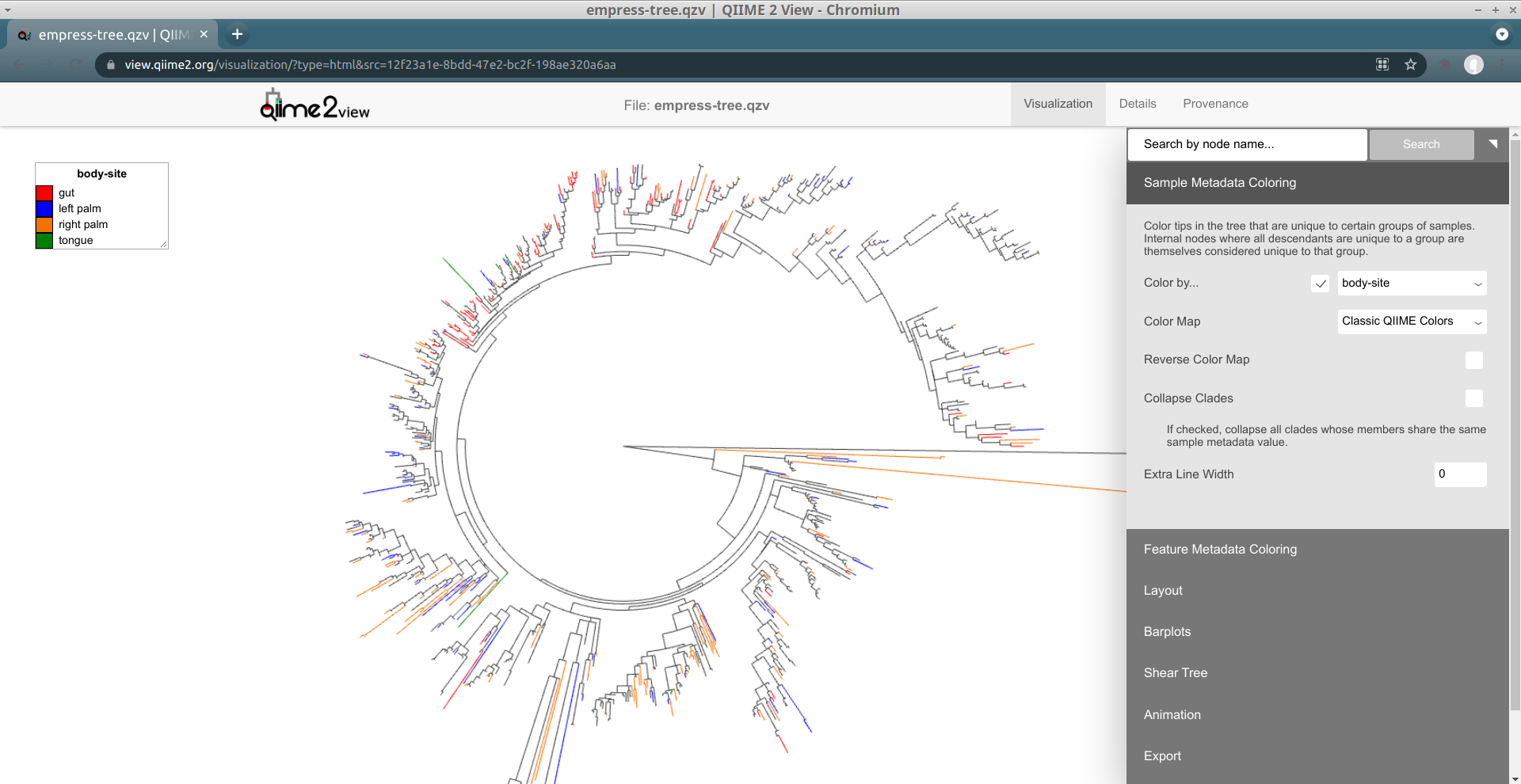Click the QIIME 2 View logo
This screenshot has height=784, width=1521.
click(314, 105)
